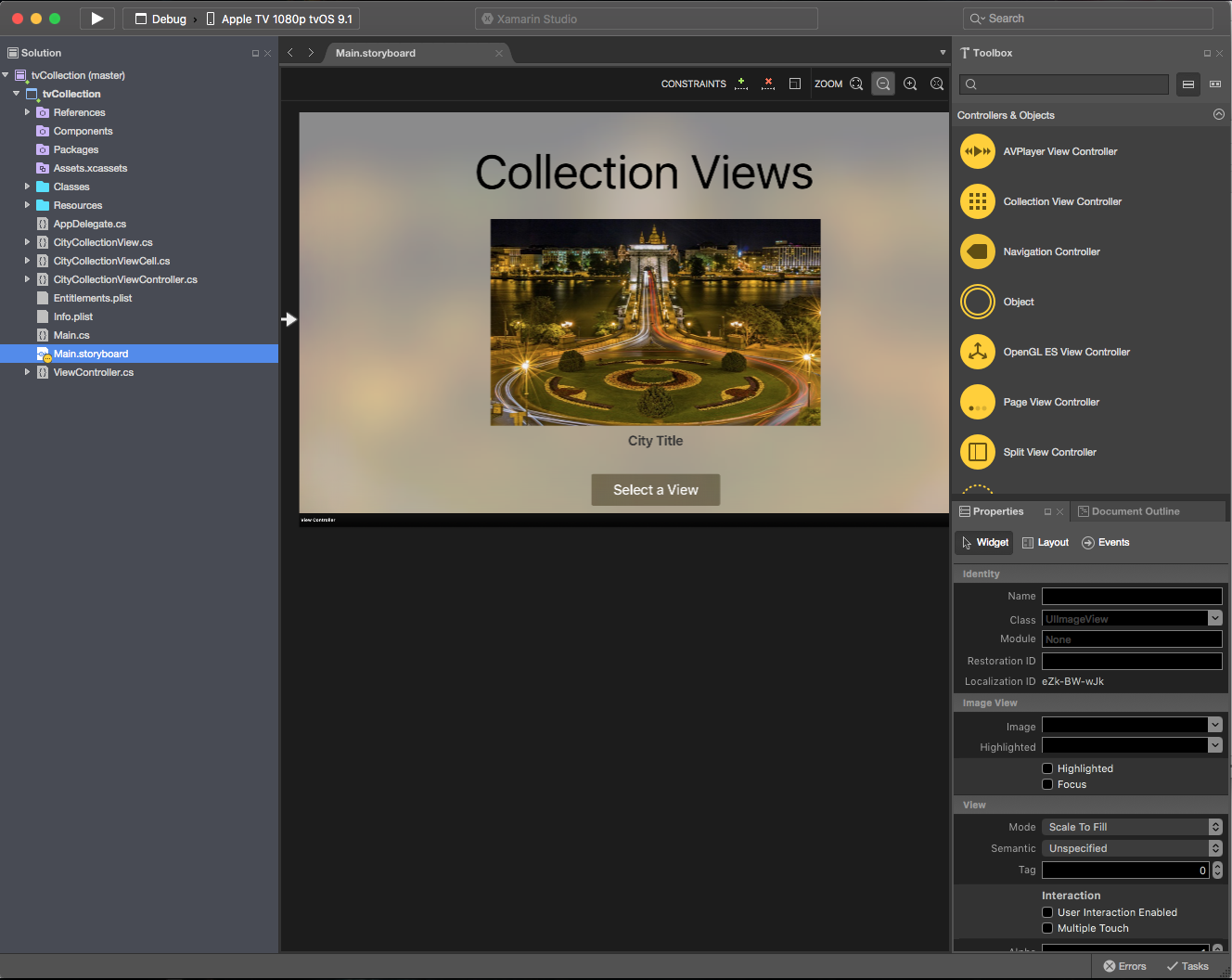Select the Page View Controller object
Viewport: 1232px width, 980px height.
[1050, 402]
